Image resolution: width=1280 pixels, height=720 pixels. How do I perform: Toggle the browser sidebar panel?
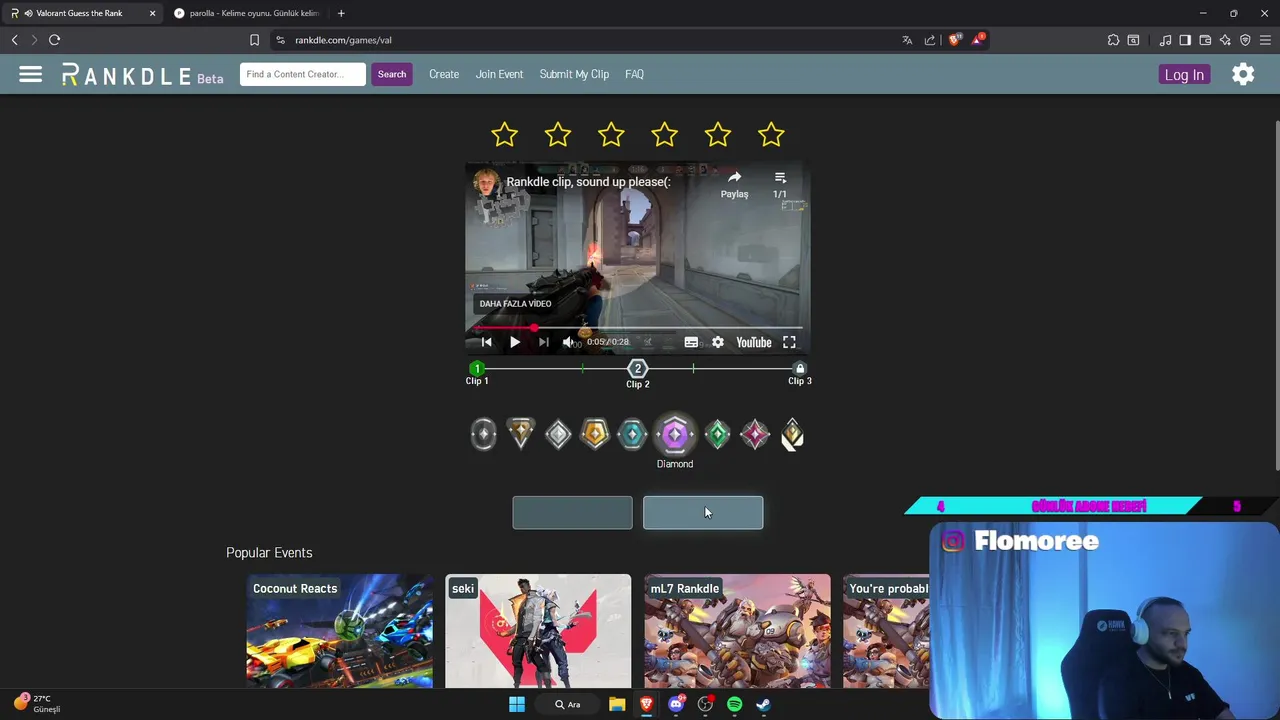[x=1185, y=40]
